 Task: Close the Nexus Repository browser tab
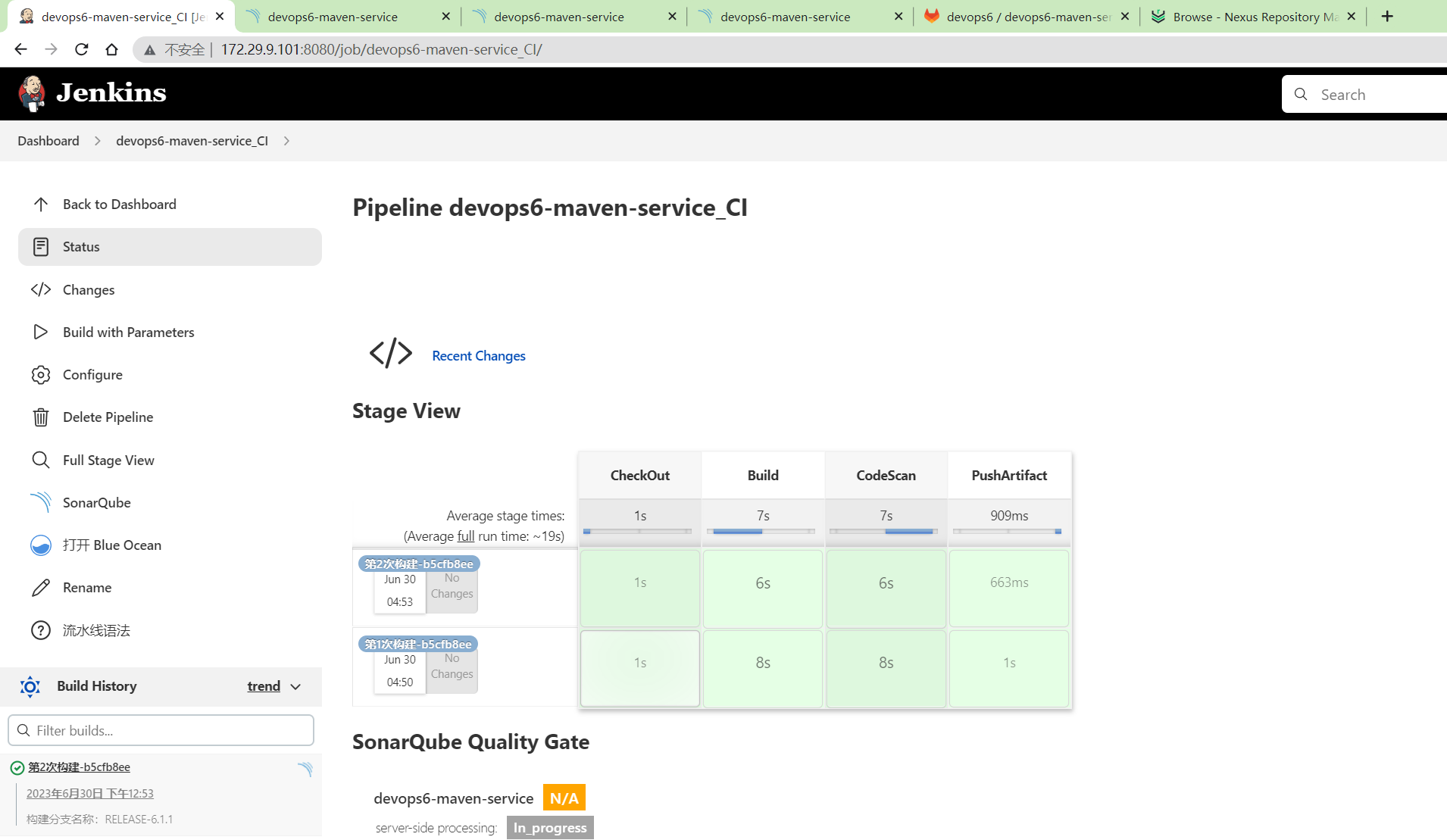tap(1352, 16)
